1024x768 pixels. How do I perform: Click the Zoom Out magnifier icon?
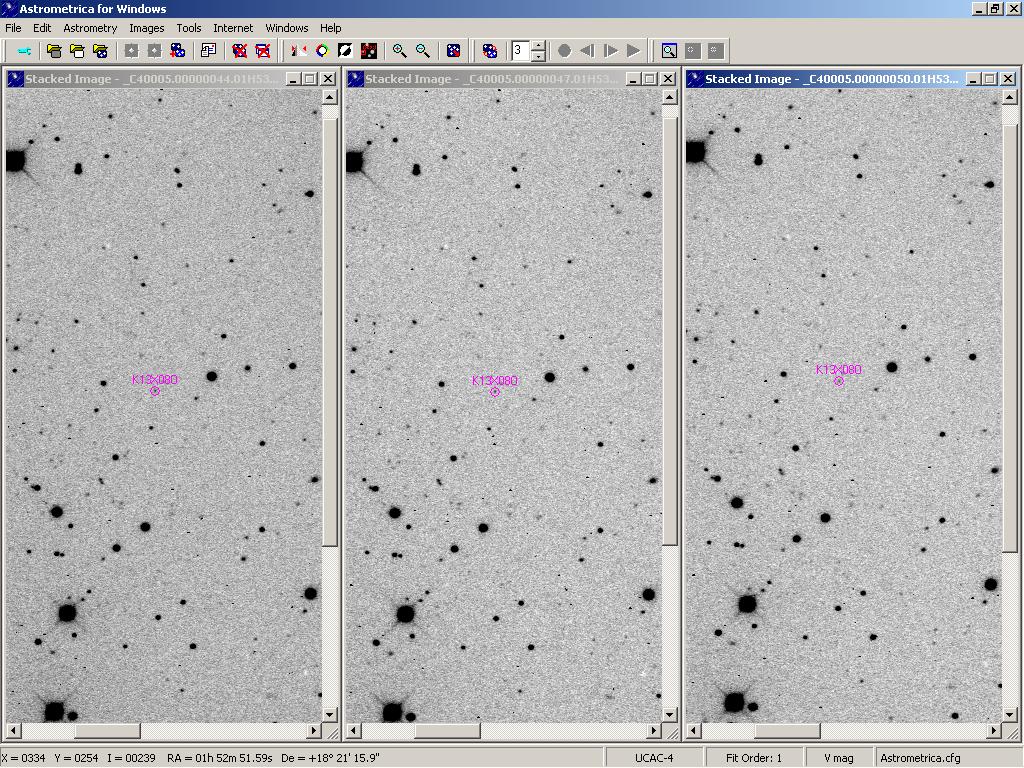tap(423, 51)
